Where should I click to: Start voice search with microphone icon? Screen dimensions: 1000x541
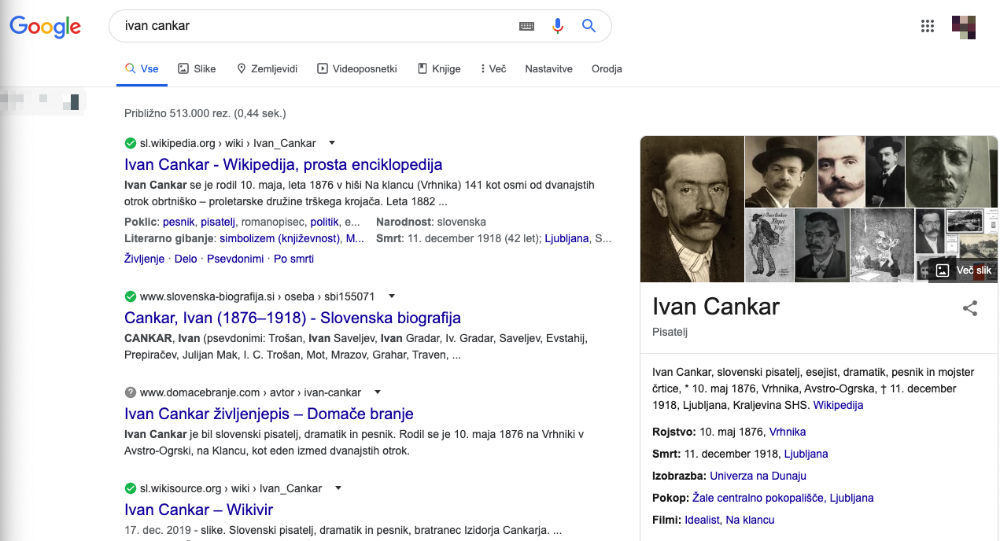point(557,26)
